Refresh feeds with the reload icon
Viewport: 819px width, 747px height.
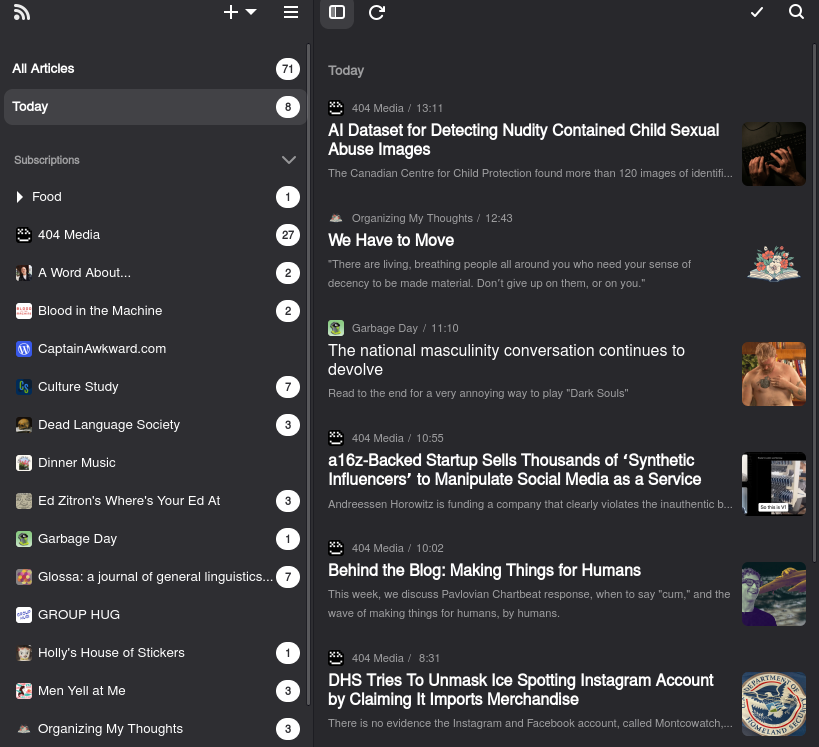[x=377, y=12]
